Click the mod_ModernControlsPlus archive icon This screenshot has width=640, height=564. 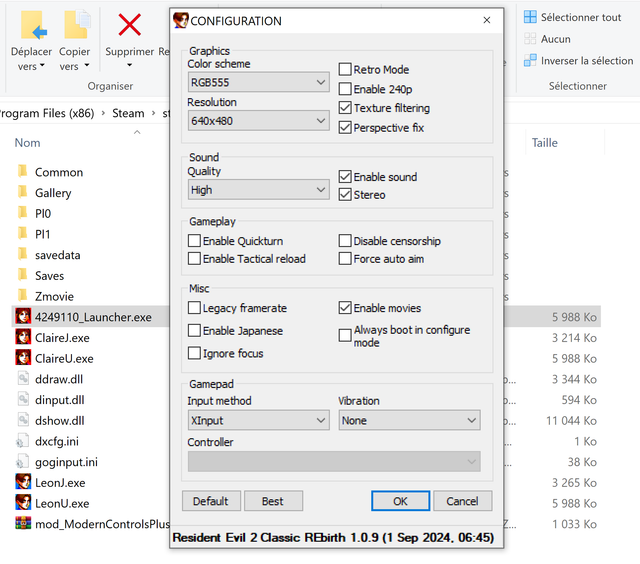point(23,523)
